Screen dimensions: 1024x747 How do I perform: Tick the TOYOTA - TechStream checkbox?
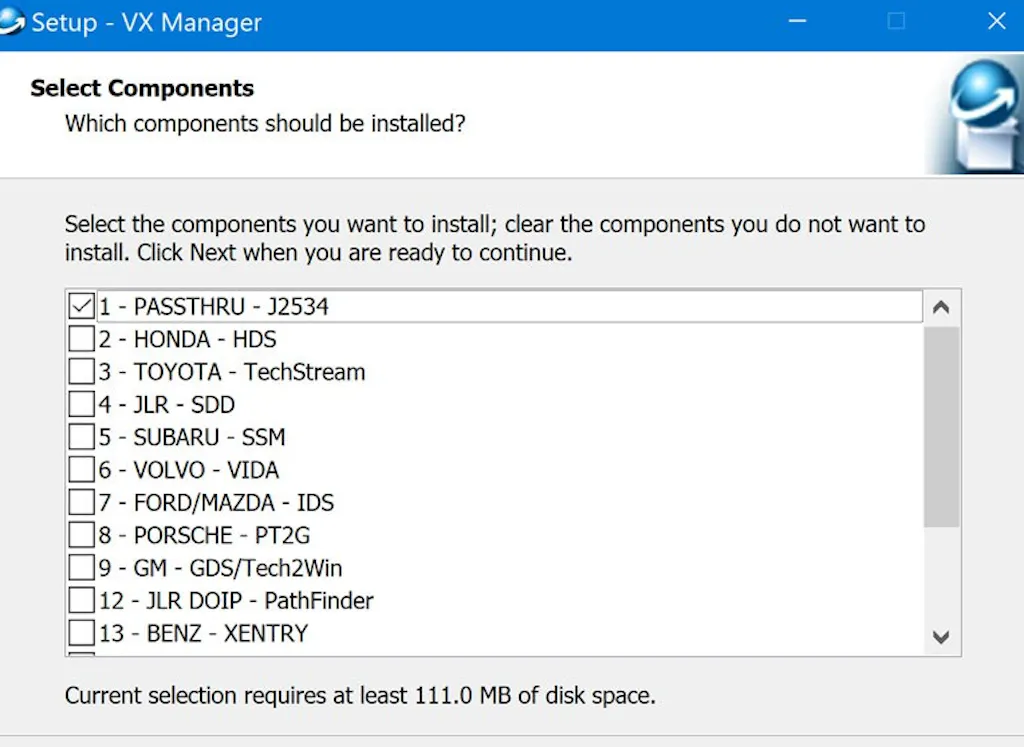[x=81, y=372]
